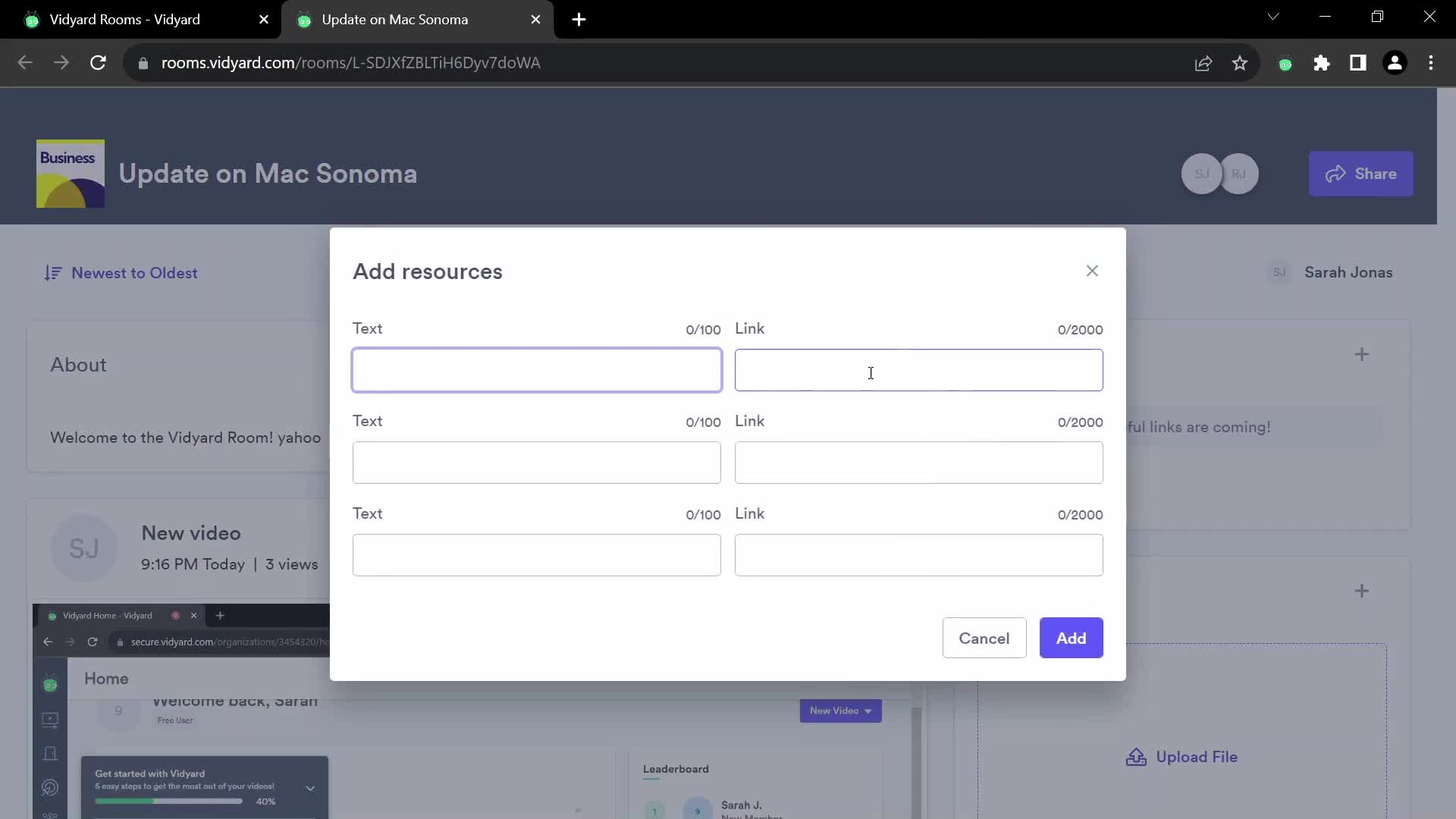Open the browser extensions puzzle icon

click(1322, 64)
